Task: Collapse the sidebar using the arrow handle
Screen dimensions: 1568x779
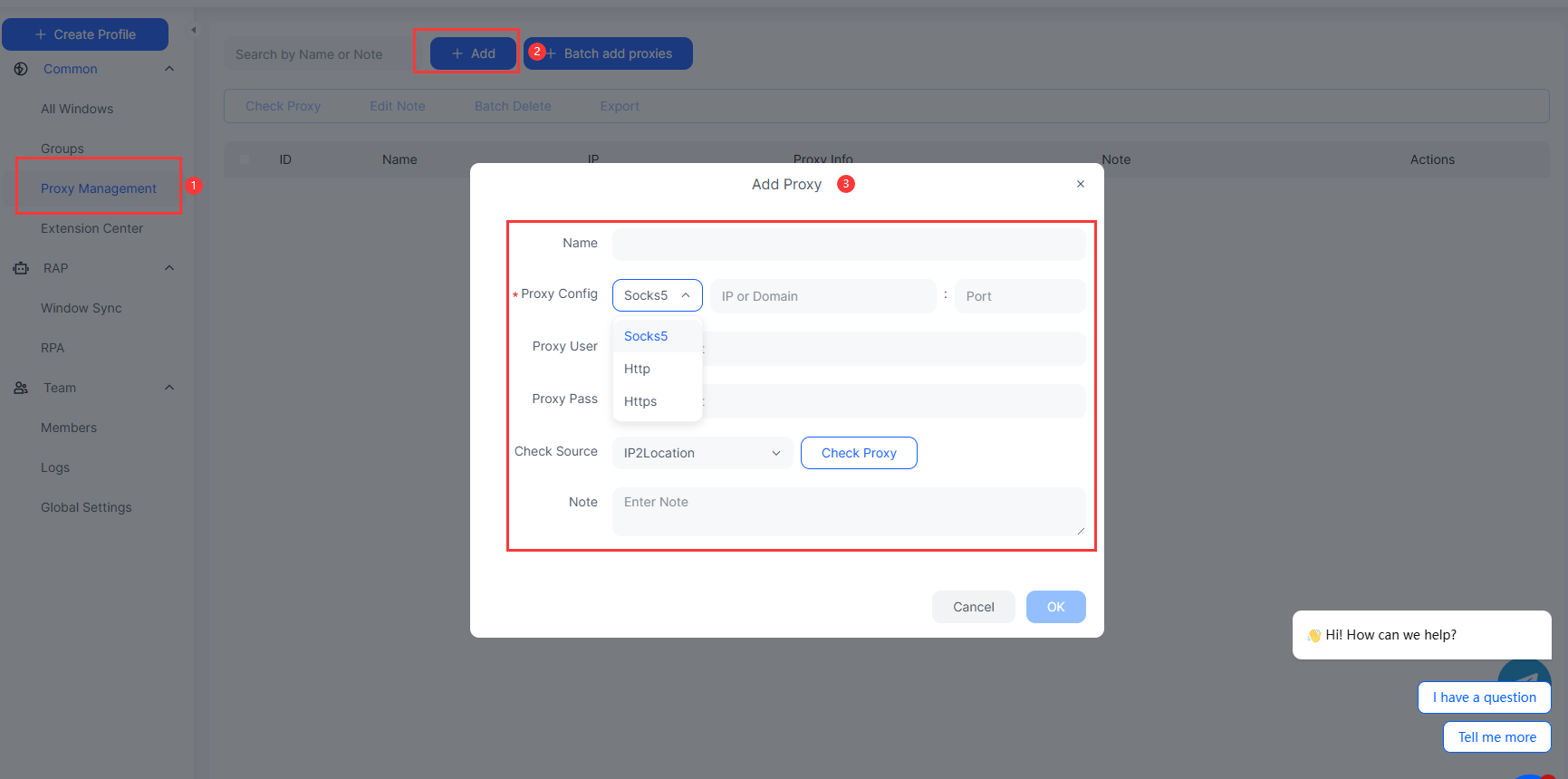Action: (x=193, y=30)
